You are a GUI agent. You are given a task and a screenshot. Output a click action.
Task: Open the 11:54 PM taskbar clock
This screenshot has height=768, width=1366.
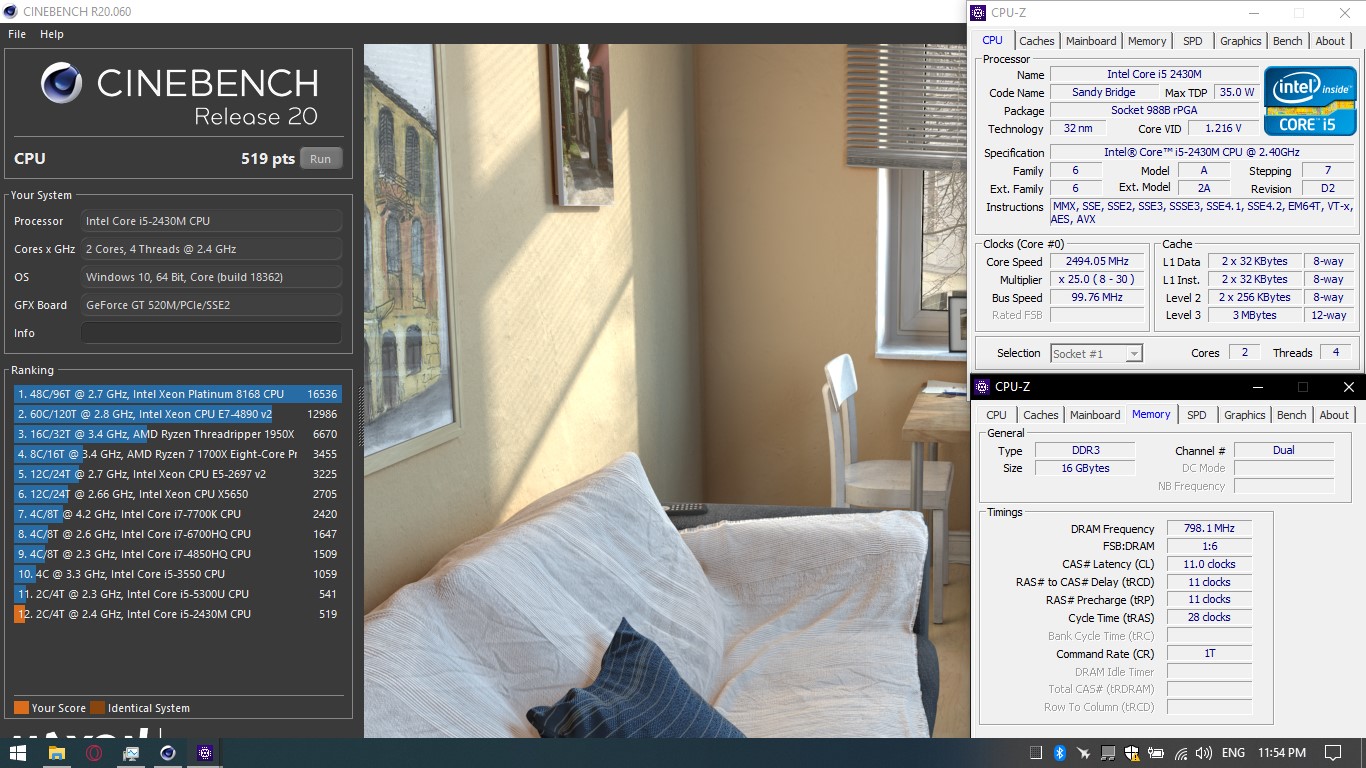point(1282,753)
